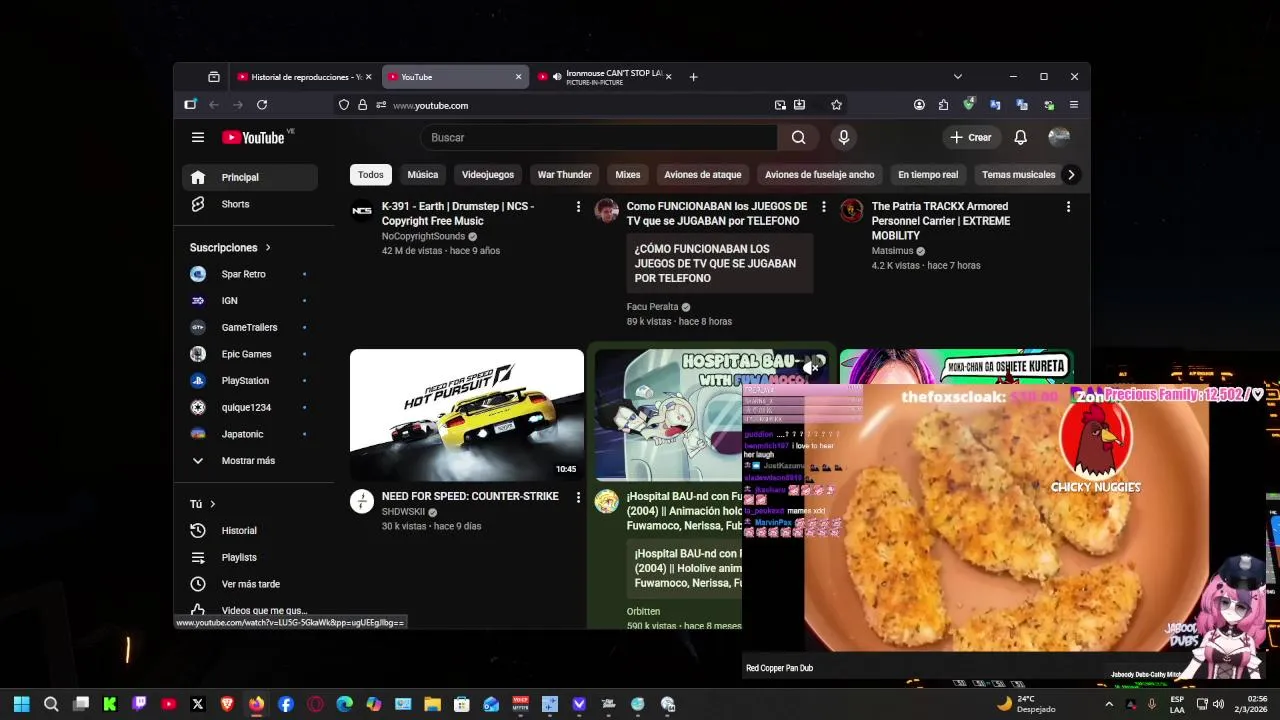Show more subscriptions with Mostrar más
Screen dimensions: 1280x720
[250, 461]
